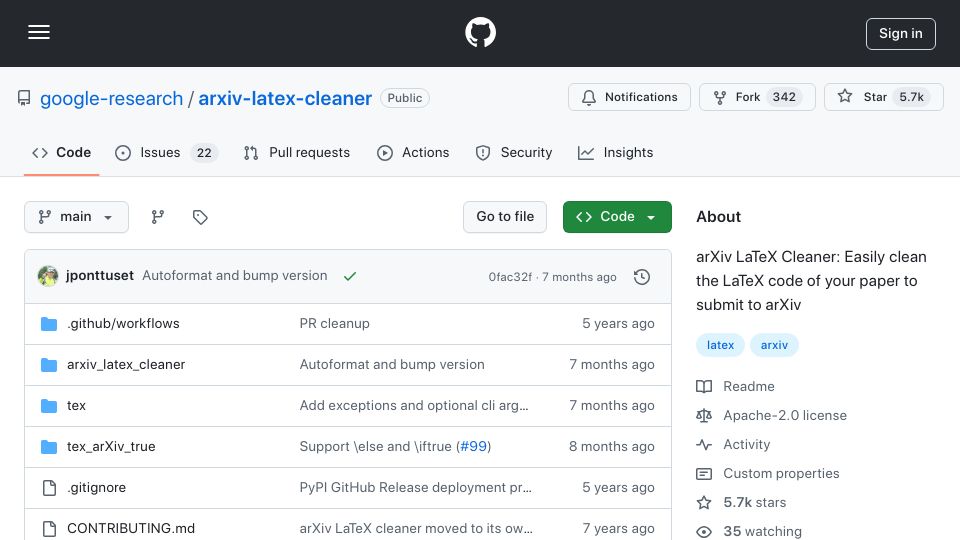
Task: Open the Pull requests tab
Action: [x=297, y=152]
